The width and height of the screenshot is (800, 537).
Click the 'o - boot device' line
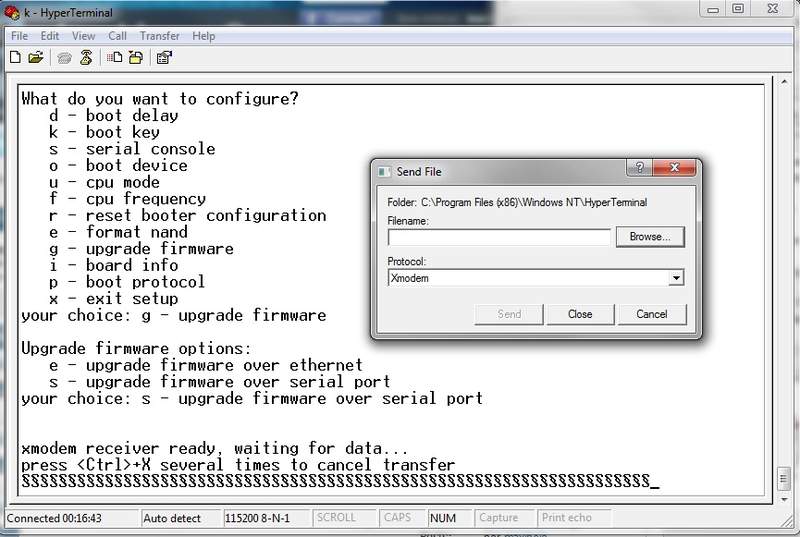(x=118, y=166)
